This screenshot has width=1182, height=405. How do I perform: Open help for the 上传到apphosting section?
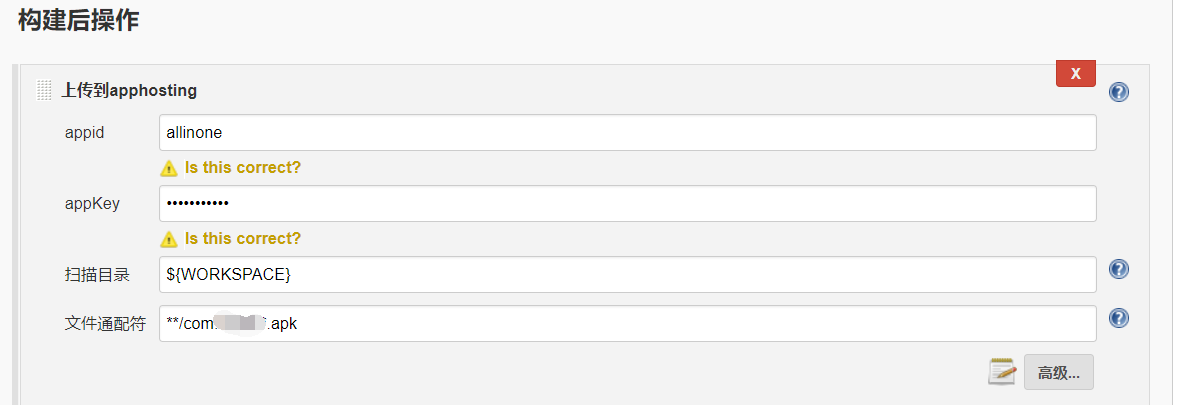click(x=1119, y=93)
